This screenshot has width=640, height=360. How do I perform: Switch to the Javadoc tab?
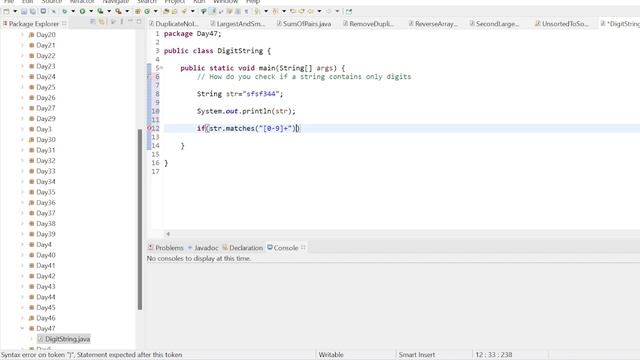pyautogui.click(x=203, y=248)
